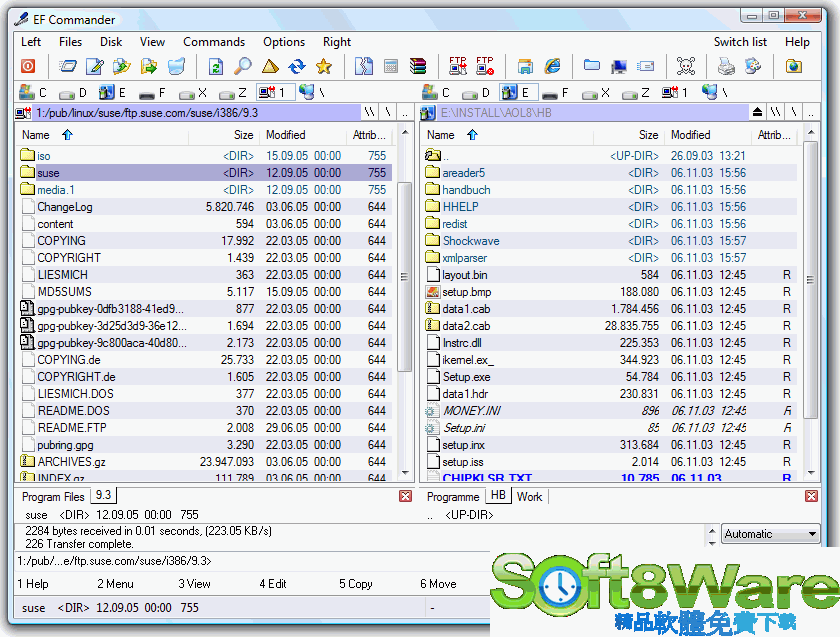
Task: Select the ChangeLog file row
Action: click(x=204, y=207)
